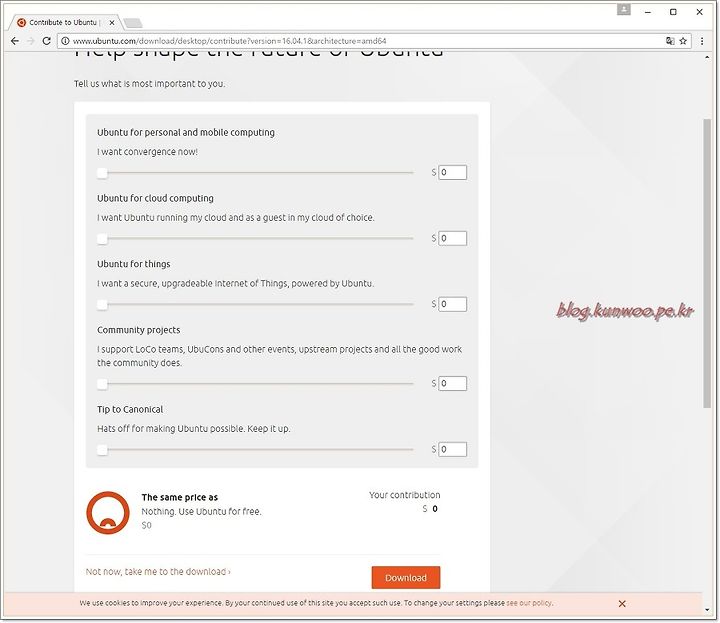This screenshot has width=720, height=623.
Task: Close the Contribute to Ubuntu tab
Action: click(x=112, y=22)
